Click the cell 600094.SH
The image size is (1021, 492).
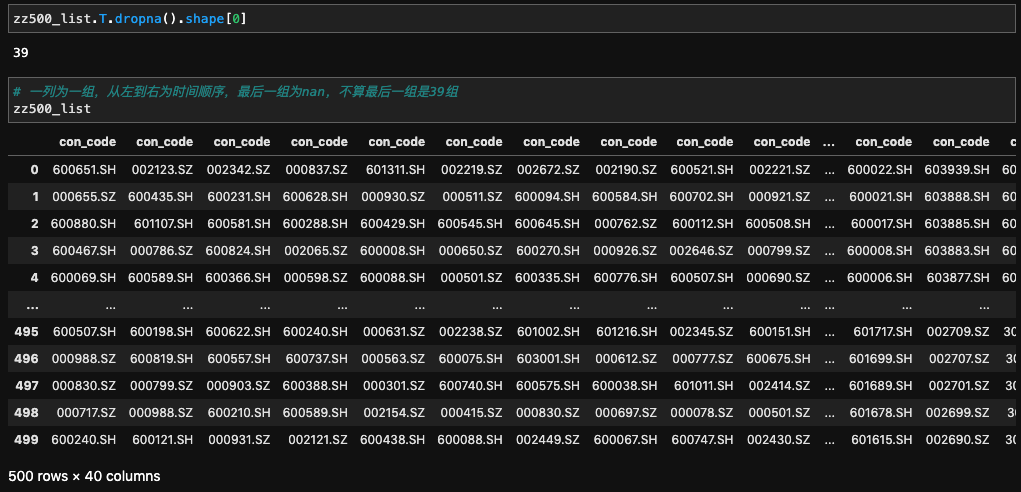tap(547, 196)
